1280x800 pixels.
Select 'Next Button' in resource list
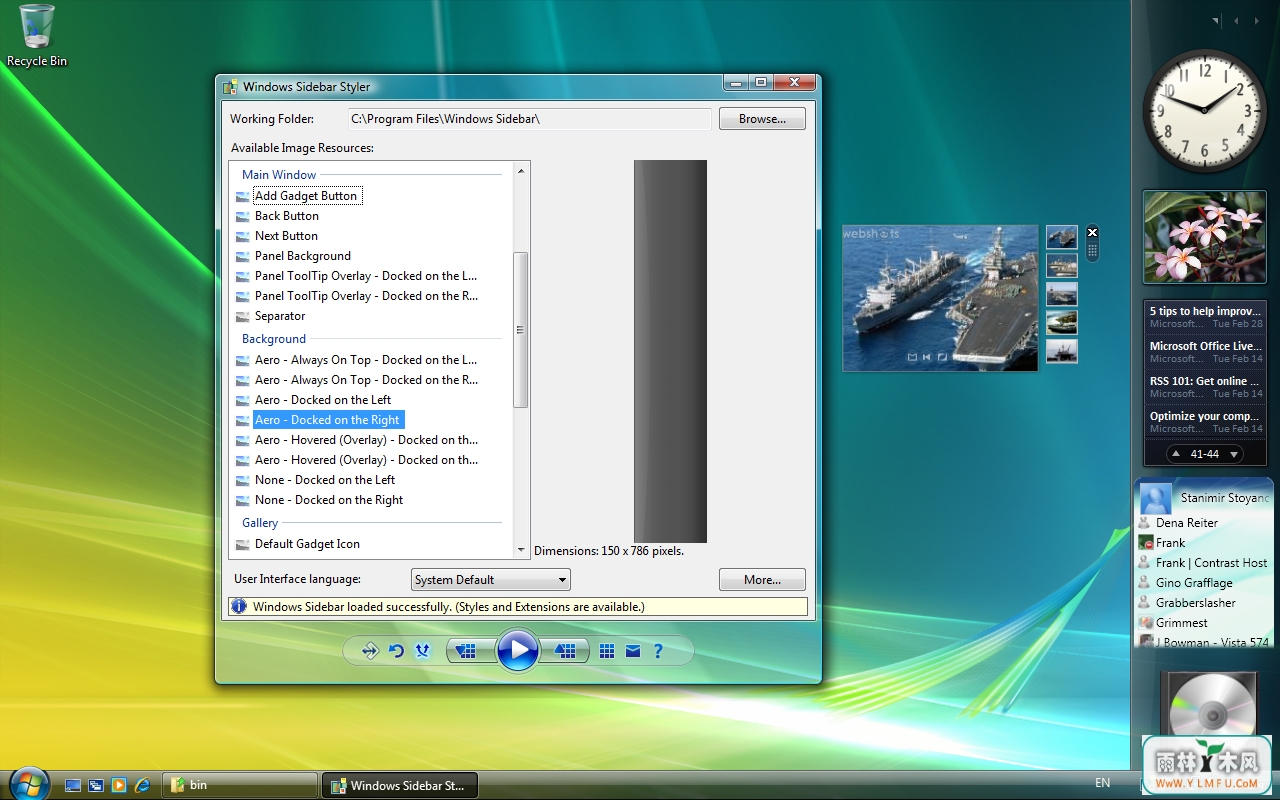(x=286, y=236)
